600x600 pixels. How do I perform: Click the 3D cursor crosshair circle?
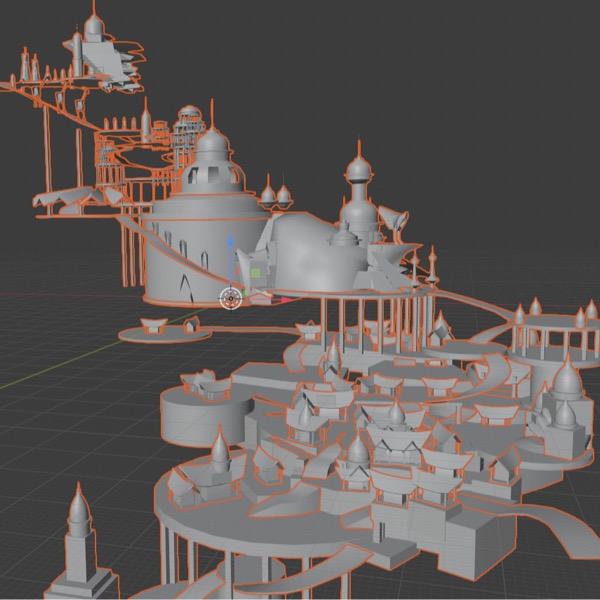click(231, 297)
